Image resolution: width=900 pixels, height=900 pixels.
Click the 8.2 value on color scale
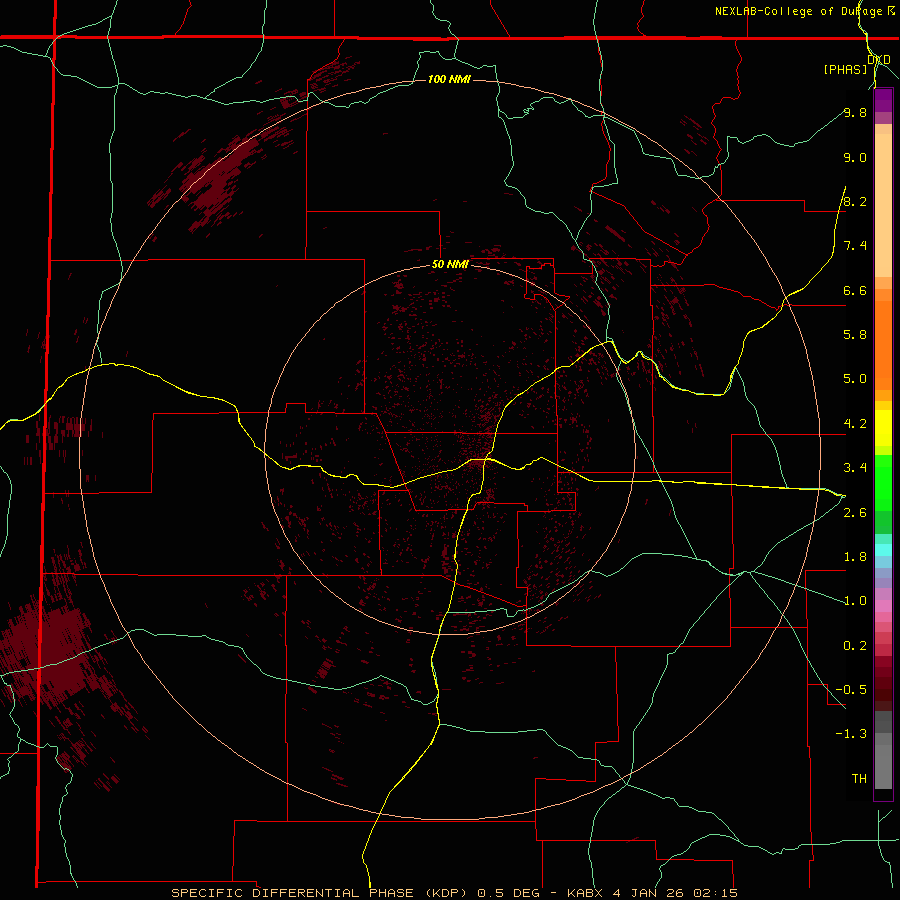855,201
